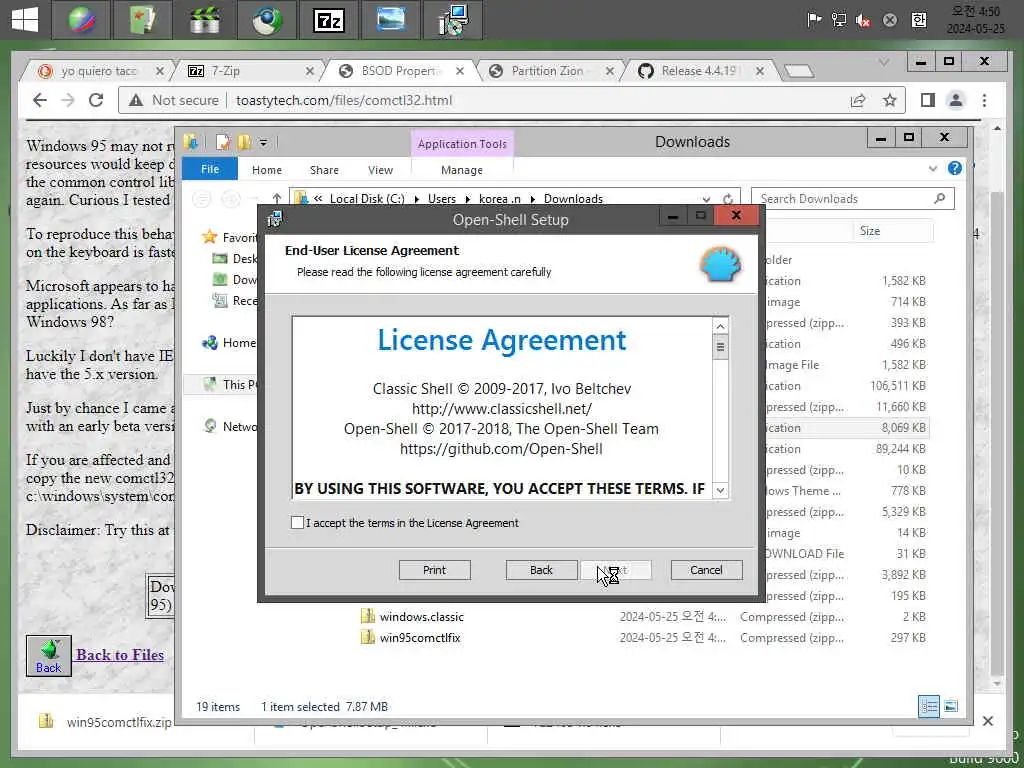Image resolution: width=1024 pixels, height=768 pixels.
Task: Open the browser three-dot menu
Action: coord(984,100)
